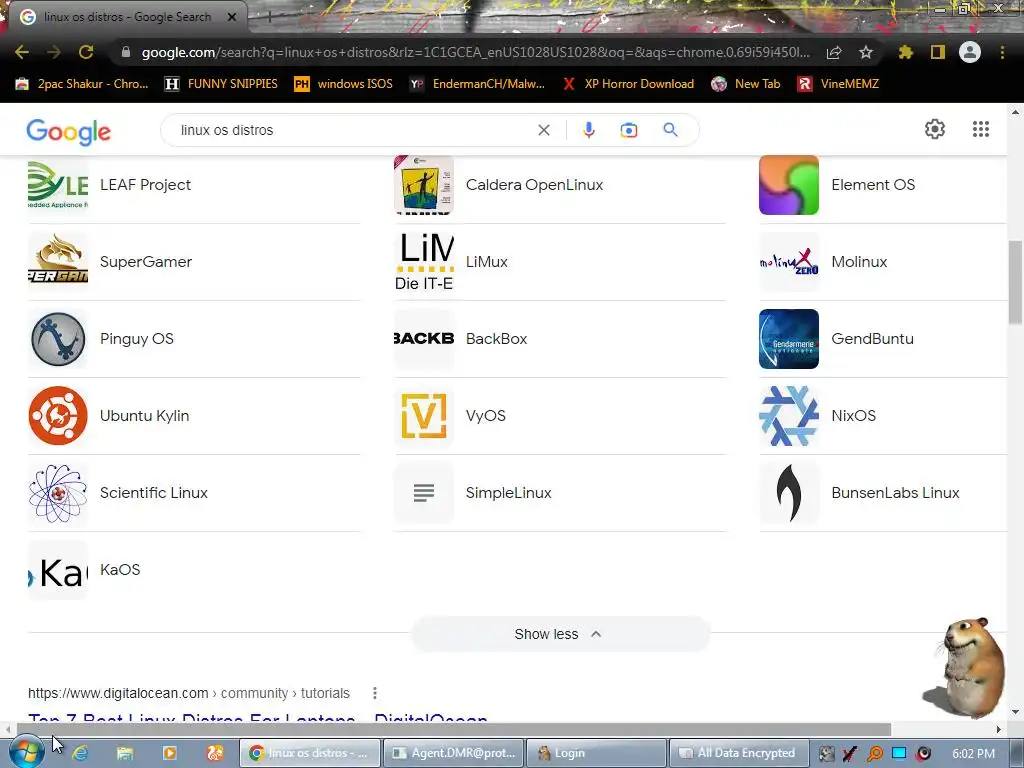Go to Google homepage via the logo
Image resolution: width=1024 pixels, height=768 pixels.
(69, 131)
